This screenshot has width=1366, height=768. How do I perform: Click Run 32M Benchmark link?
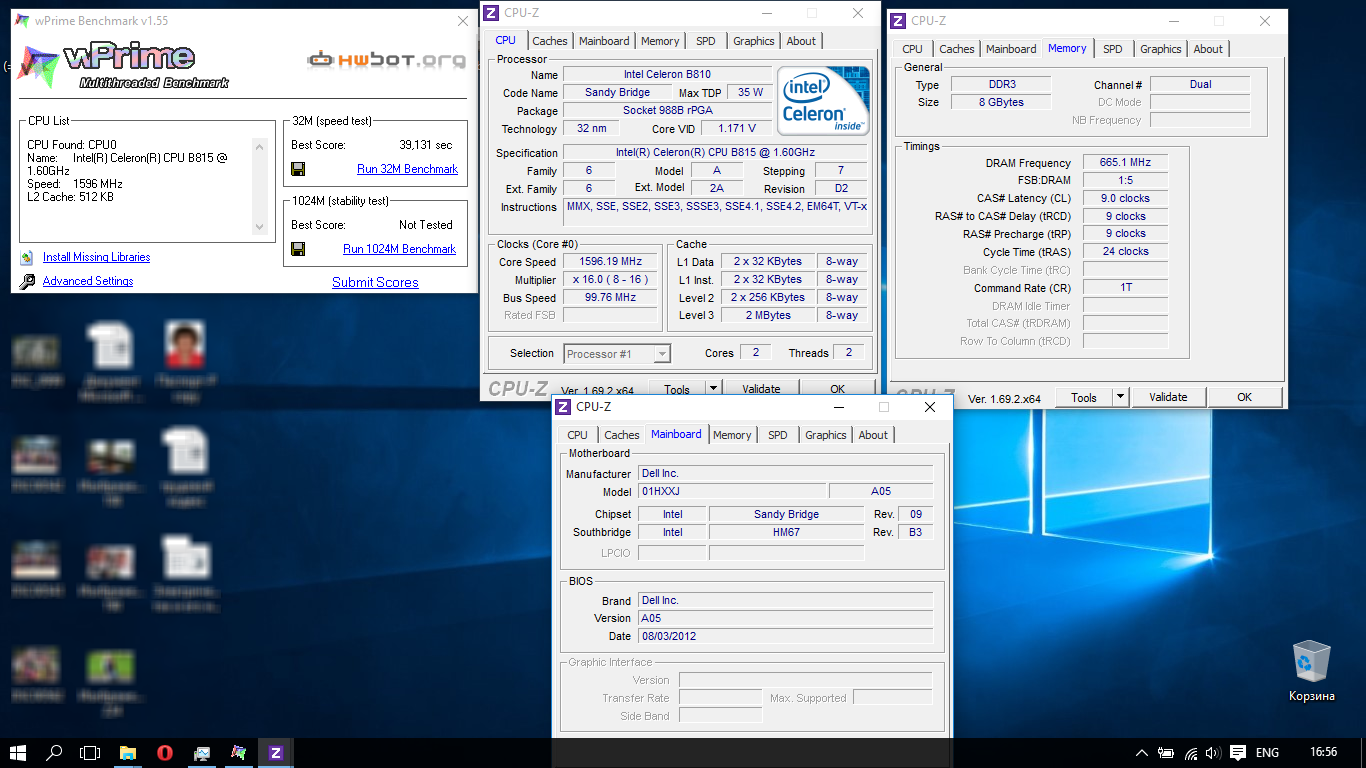click(x=407, y=169)
